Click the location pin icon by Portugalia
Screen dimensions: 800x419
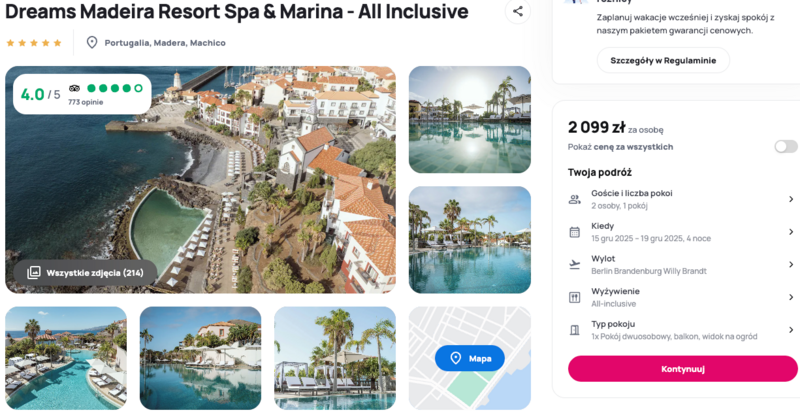92,43
